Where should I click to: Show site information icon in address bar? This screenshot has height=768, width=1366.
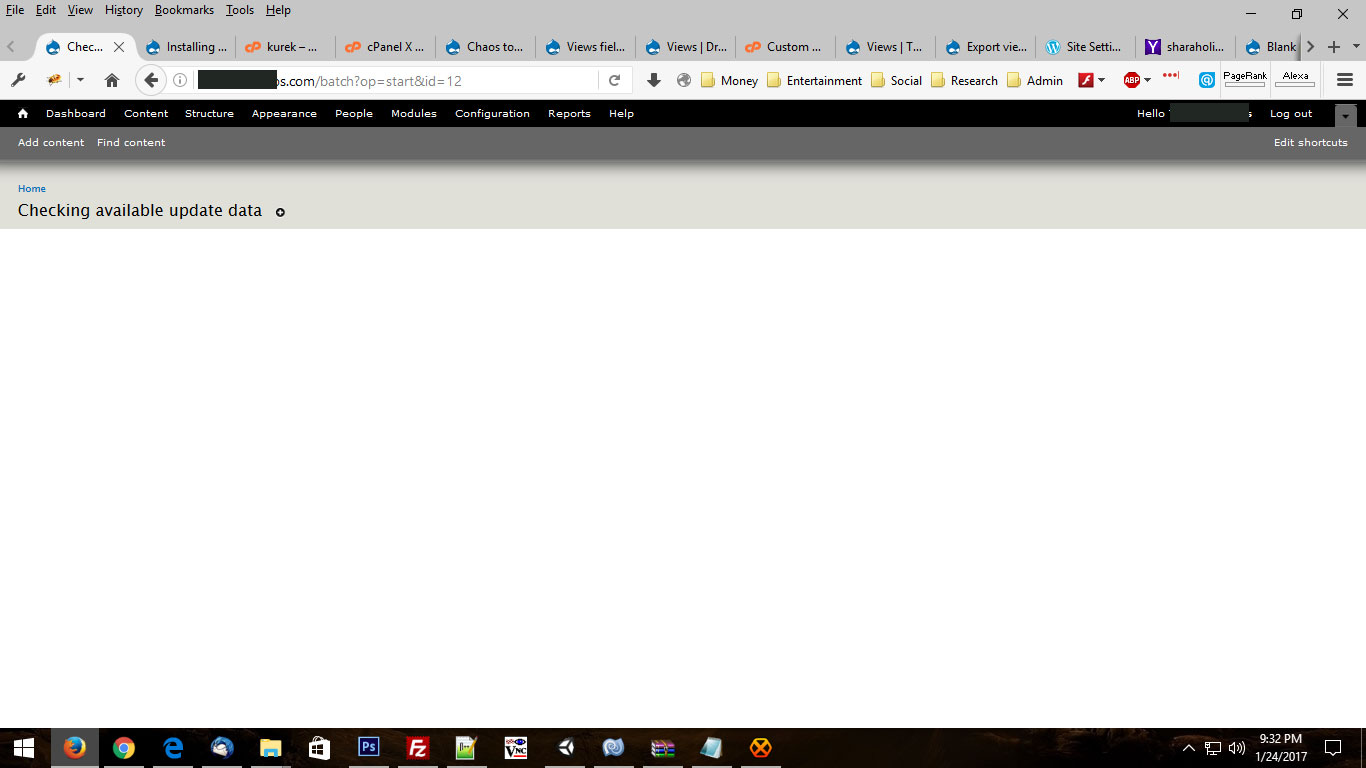coord(180,80)
